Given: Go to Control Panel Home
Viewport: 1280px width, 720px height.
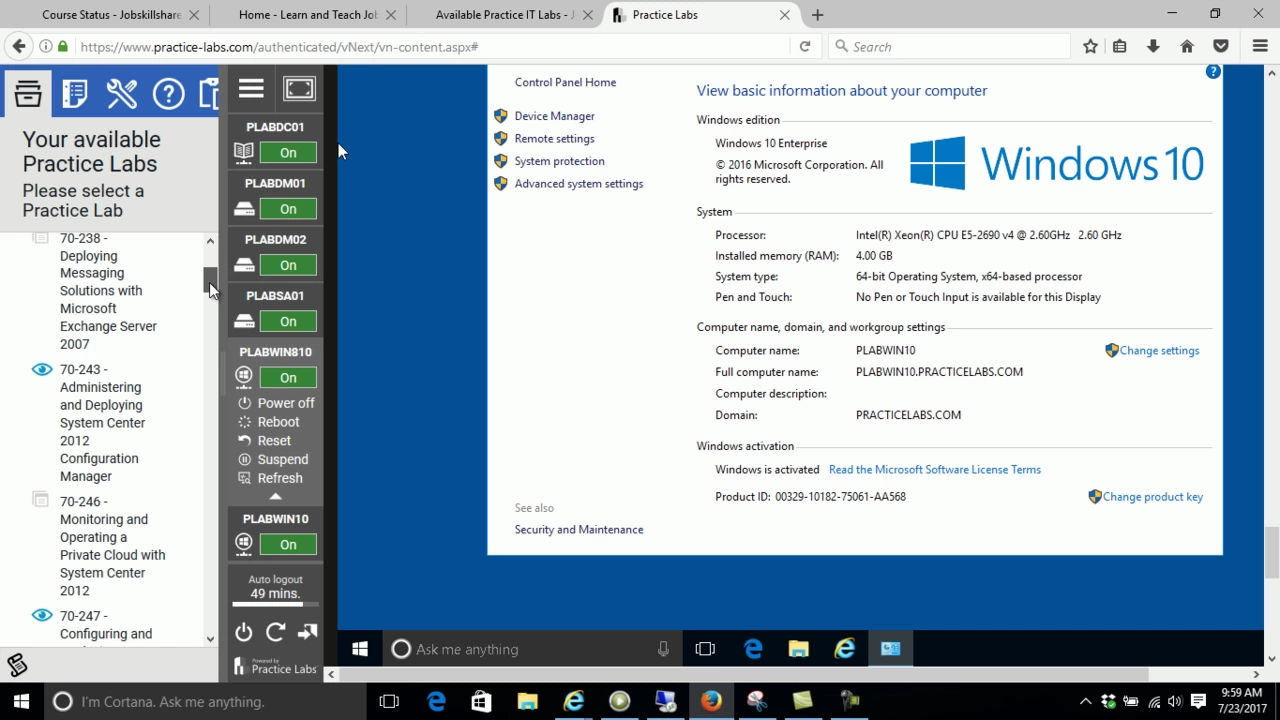Looking at the screenshot, I should [565, 82].
